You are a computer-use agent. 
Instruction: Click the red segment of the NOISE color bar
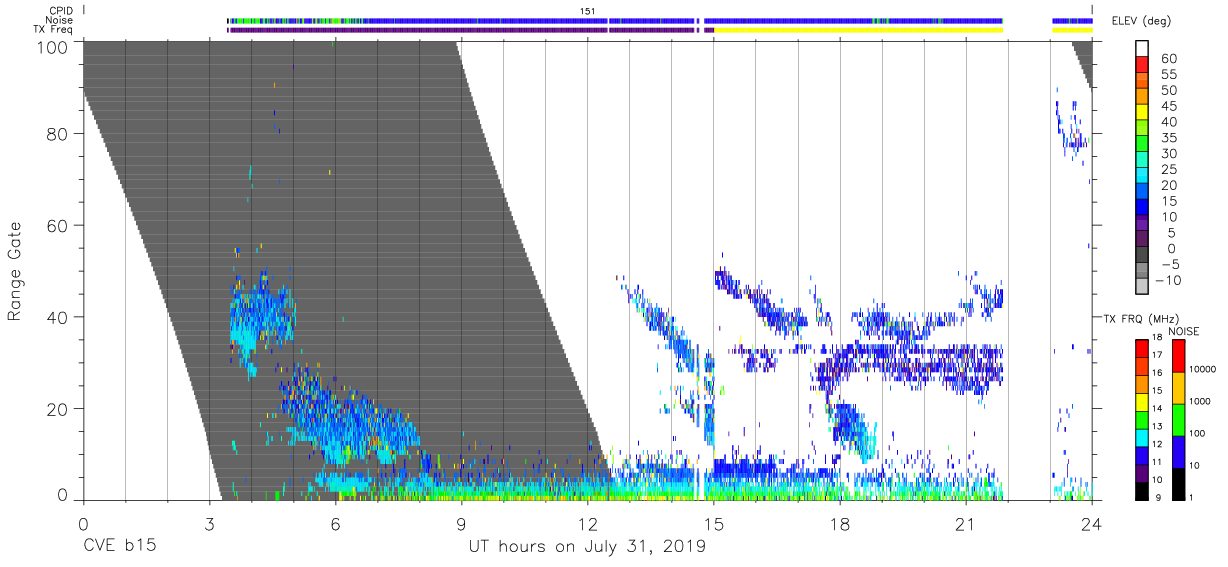(x=1178, y=357)
